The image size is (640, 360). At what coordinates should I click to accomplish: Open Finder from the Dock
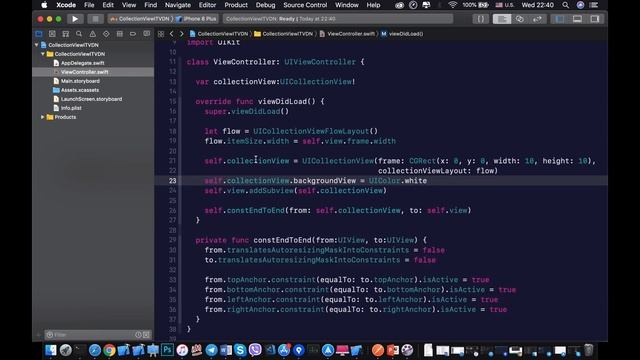[x=51, y=350]
